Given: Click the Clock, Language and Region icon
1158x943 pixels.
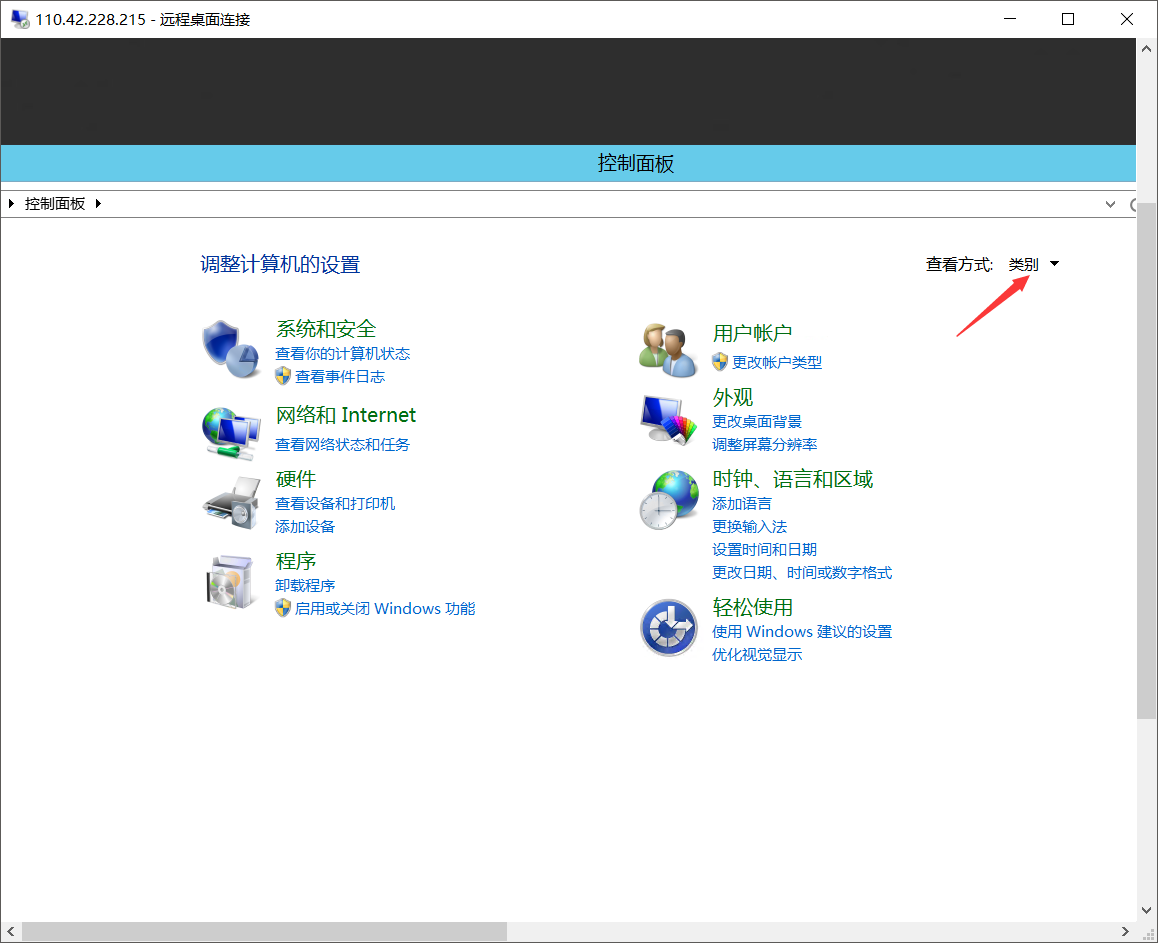Looking at the screenshot, I should click(x=668, y=499).
